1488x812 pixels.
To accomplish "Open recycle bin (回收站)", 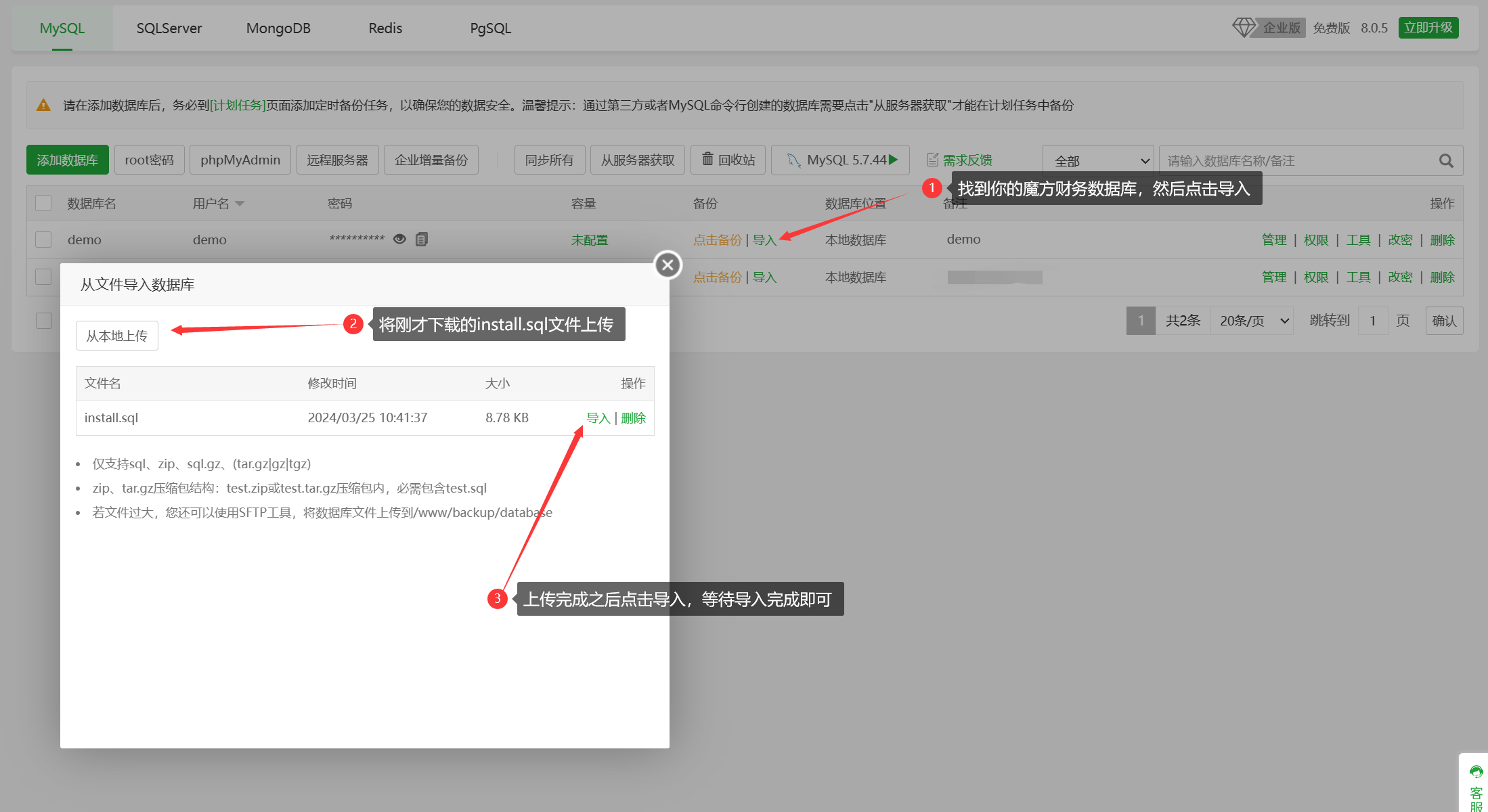I will point(728,160).
